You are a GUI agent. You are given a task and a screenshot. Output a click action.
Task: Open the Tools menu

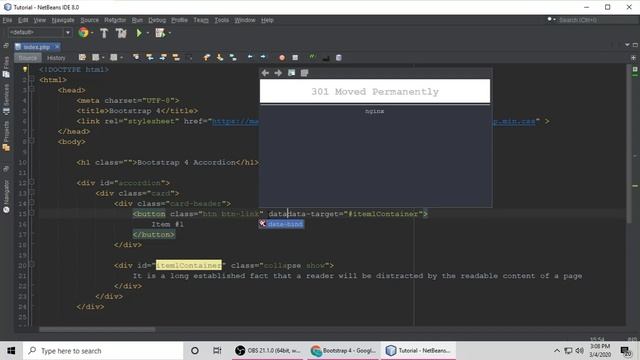pyautogui.click(x=222, y=20)
